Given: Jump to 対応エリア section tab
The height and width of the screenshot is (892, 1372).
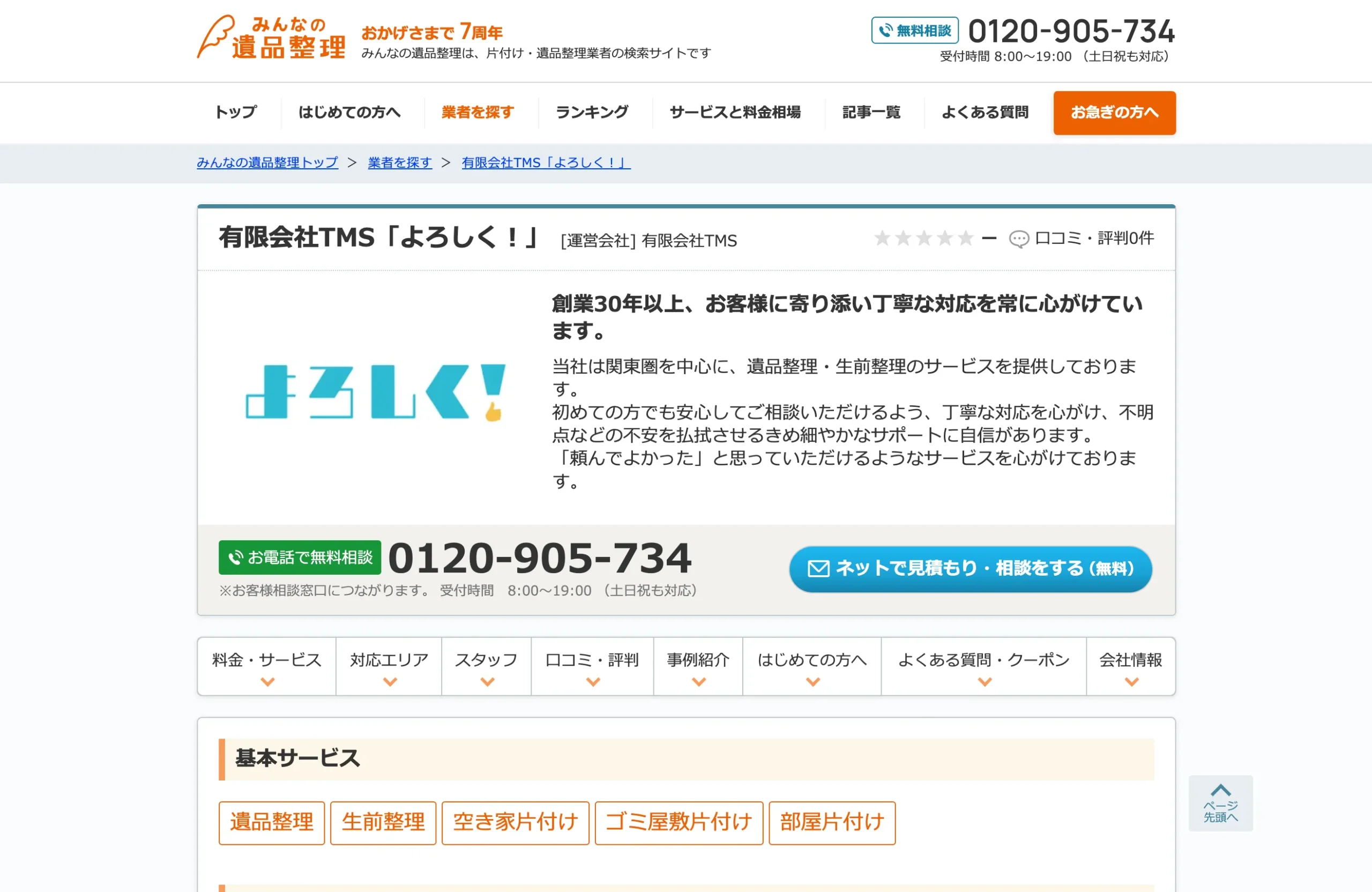Looking at the screenshot, I should [389, 666].
